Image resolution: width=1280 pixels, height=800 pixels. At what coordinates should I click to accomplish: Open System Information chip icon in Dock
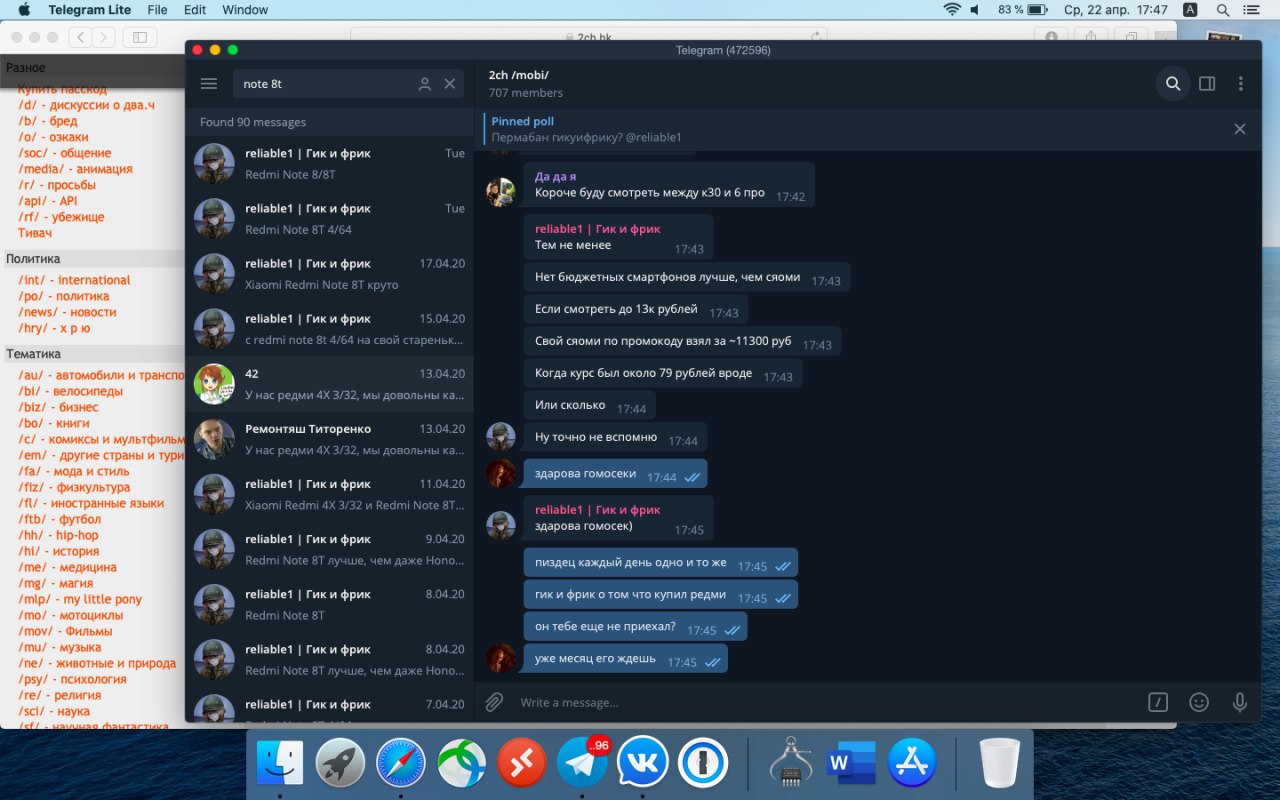[791, 763]
